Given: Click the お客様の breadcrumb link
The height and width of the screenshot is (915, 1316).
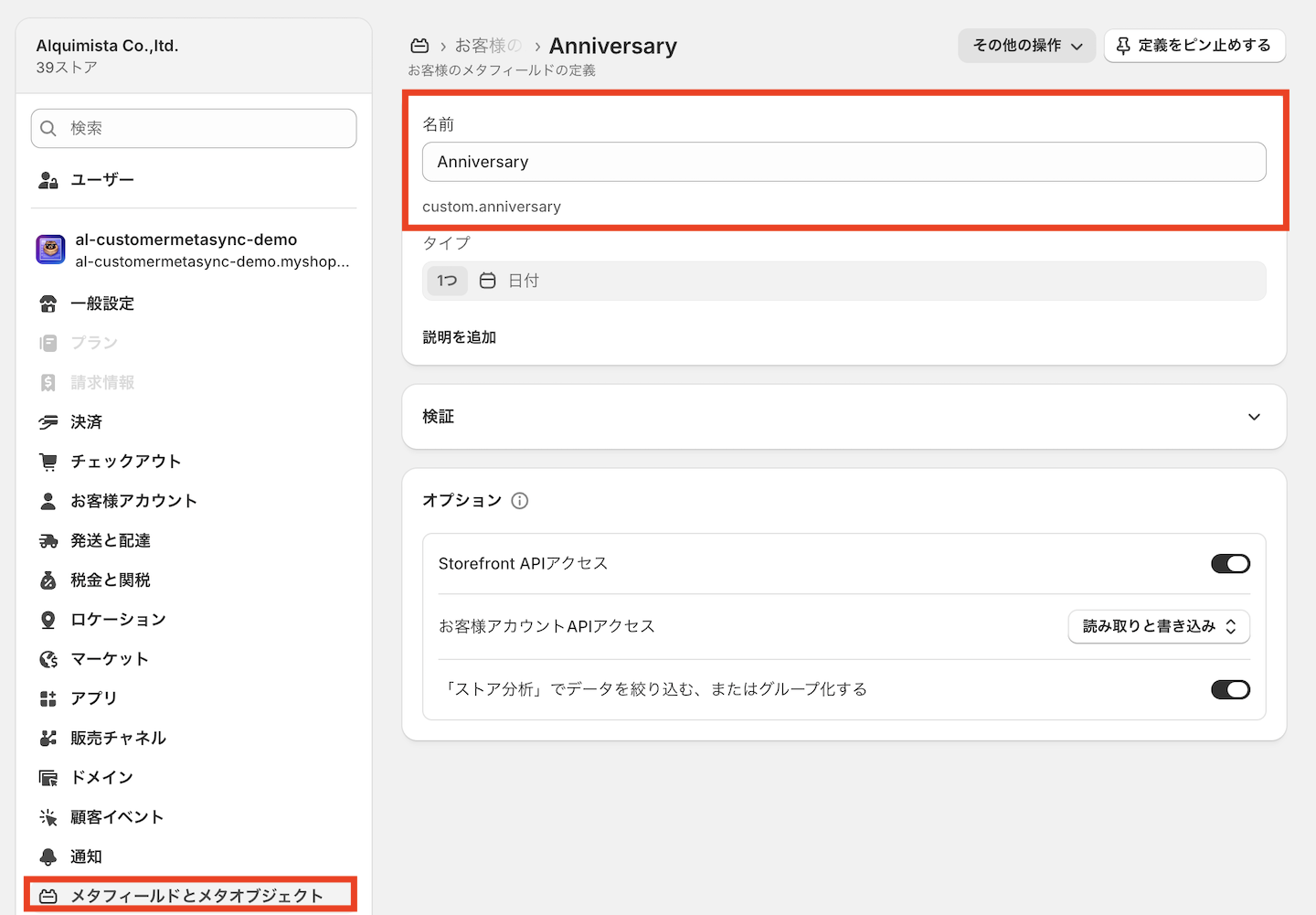Looking at the screenshot, I should click(488, 46).
